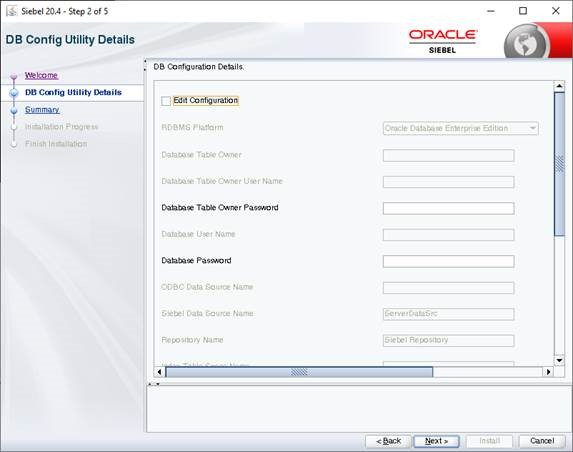Click the Oracle Siebel logo

click(443, 41)
